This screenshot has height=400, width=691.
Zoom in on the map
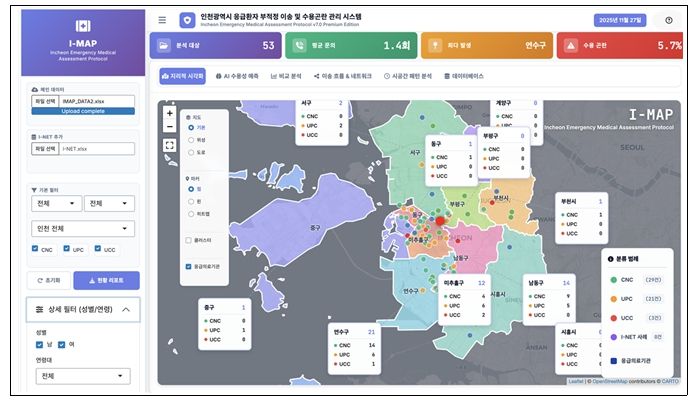170,113
